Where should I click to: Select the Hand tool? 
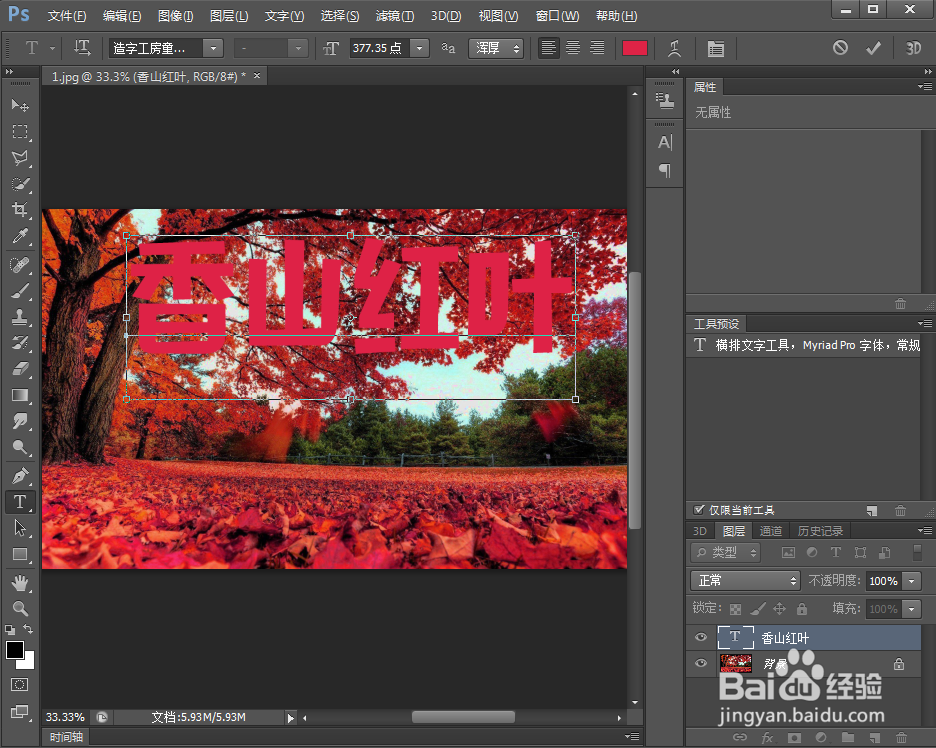tap(20, 583)
